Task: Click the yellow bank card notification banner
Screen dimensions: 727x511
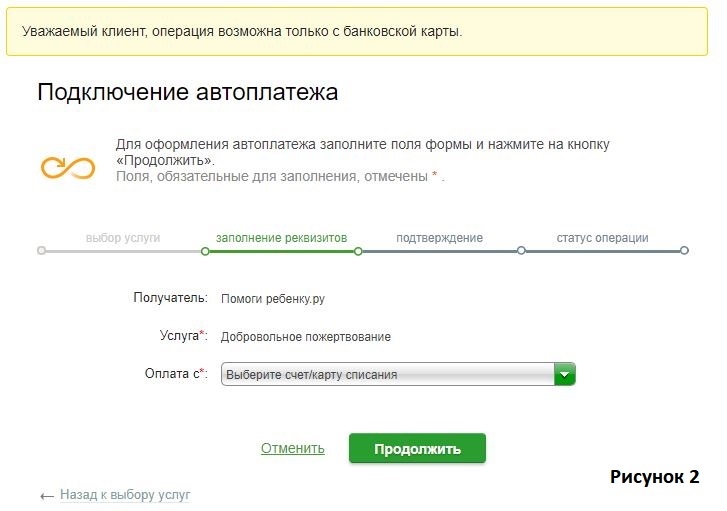Action: 362,31
